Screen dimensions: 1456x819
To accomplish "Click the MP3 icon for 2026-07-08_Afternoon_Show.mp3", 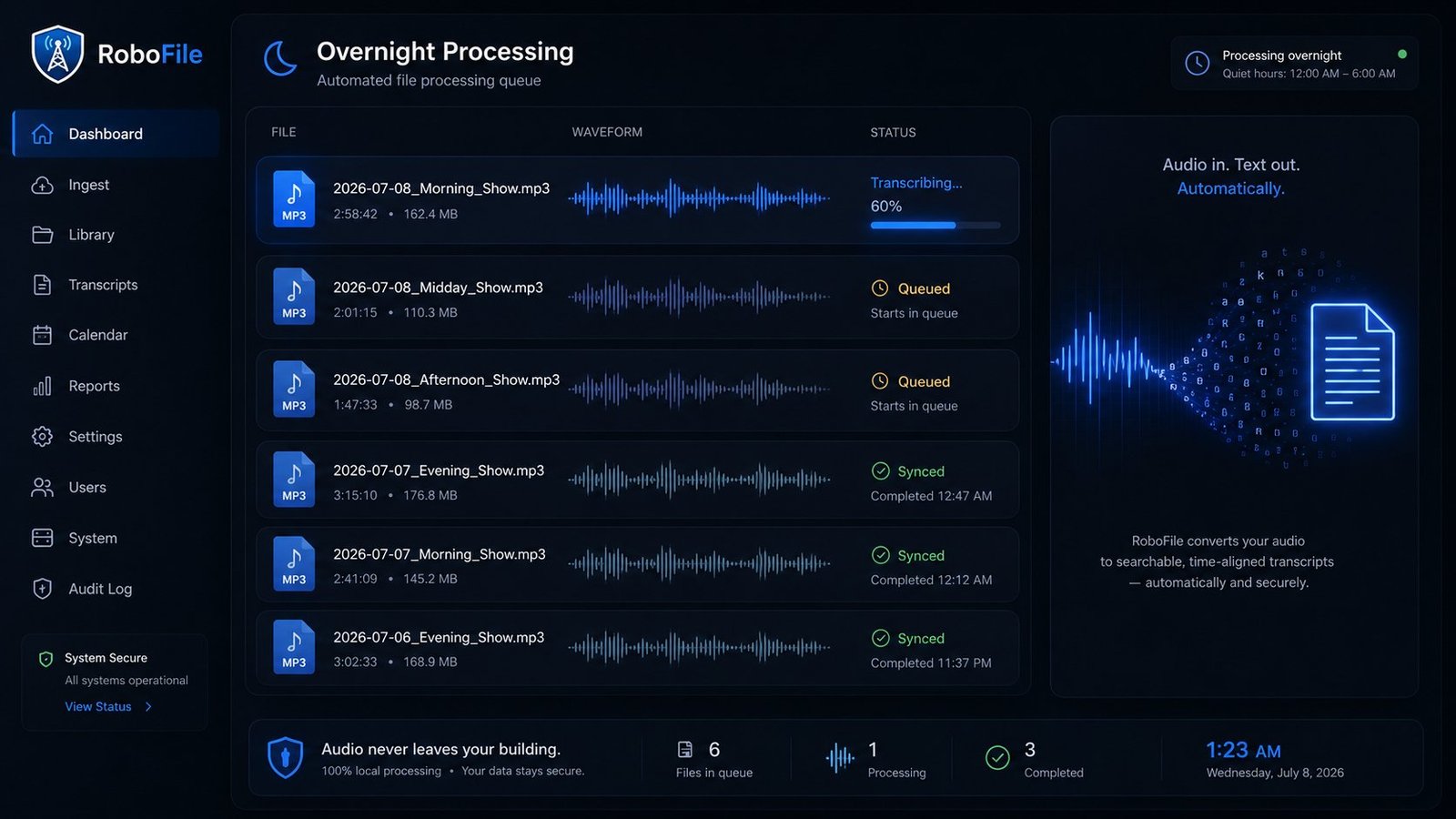I will click(x=294, y=389).
